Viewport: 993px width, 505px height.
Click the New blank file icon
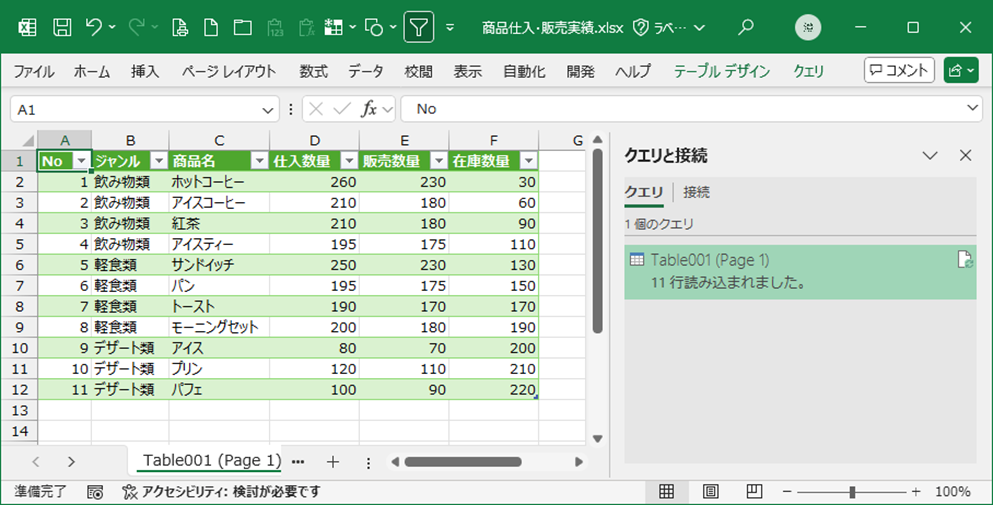(211, 27)
